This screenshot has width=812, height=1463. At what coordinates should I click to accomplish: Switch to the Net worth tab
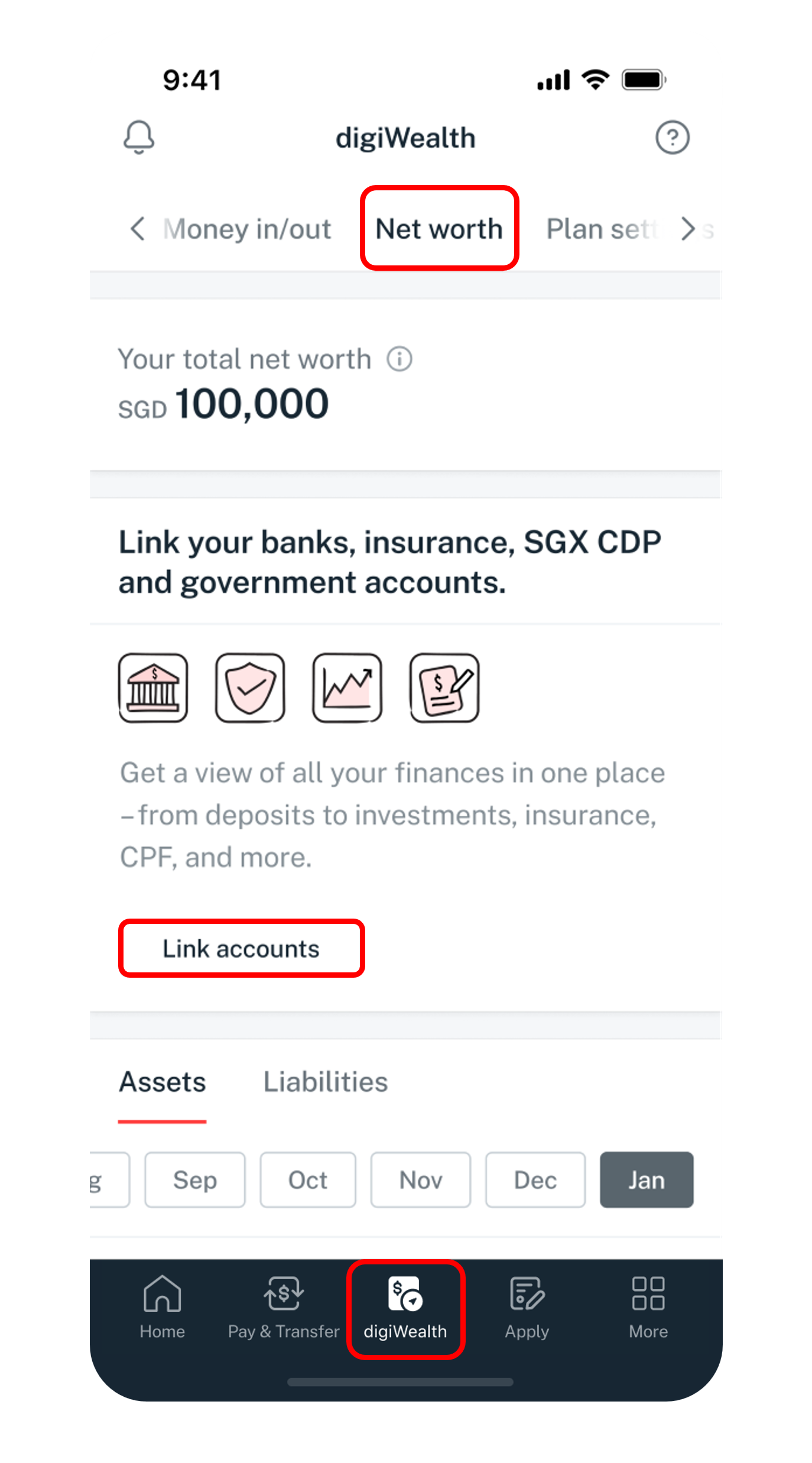(x=439, y=228)
